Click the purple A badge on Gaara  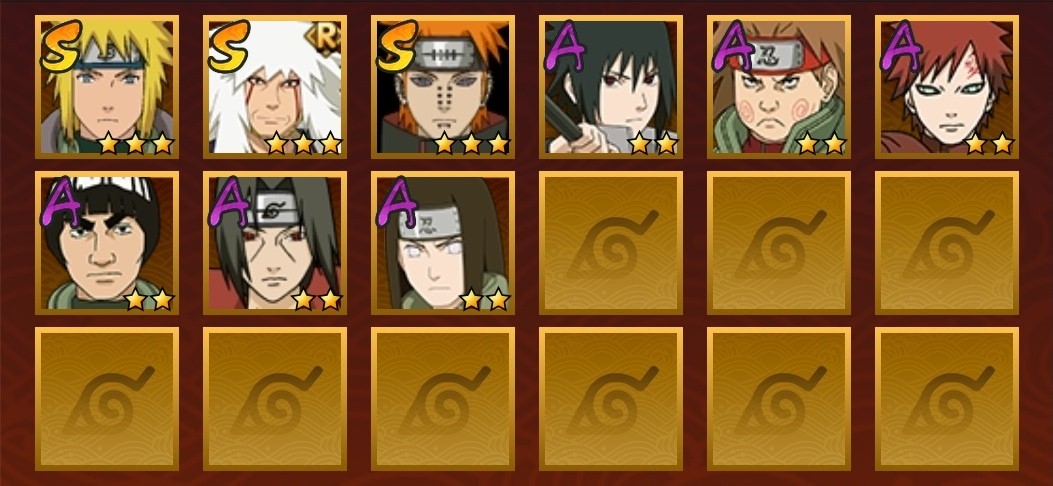(901, 46)
